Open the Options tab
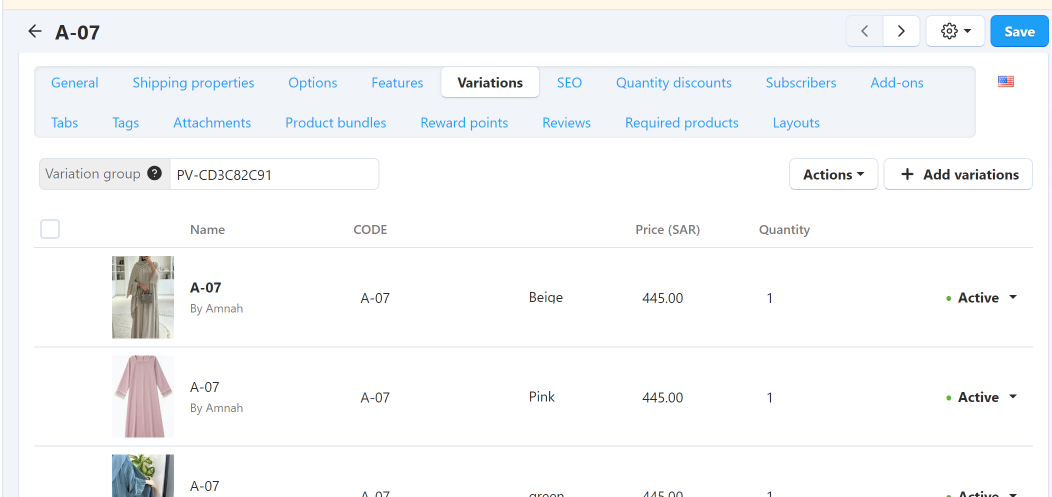This screenshot has width=1052, height=497. click(313, 82)
